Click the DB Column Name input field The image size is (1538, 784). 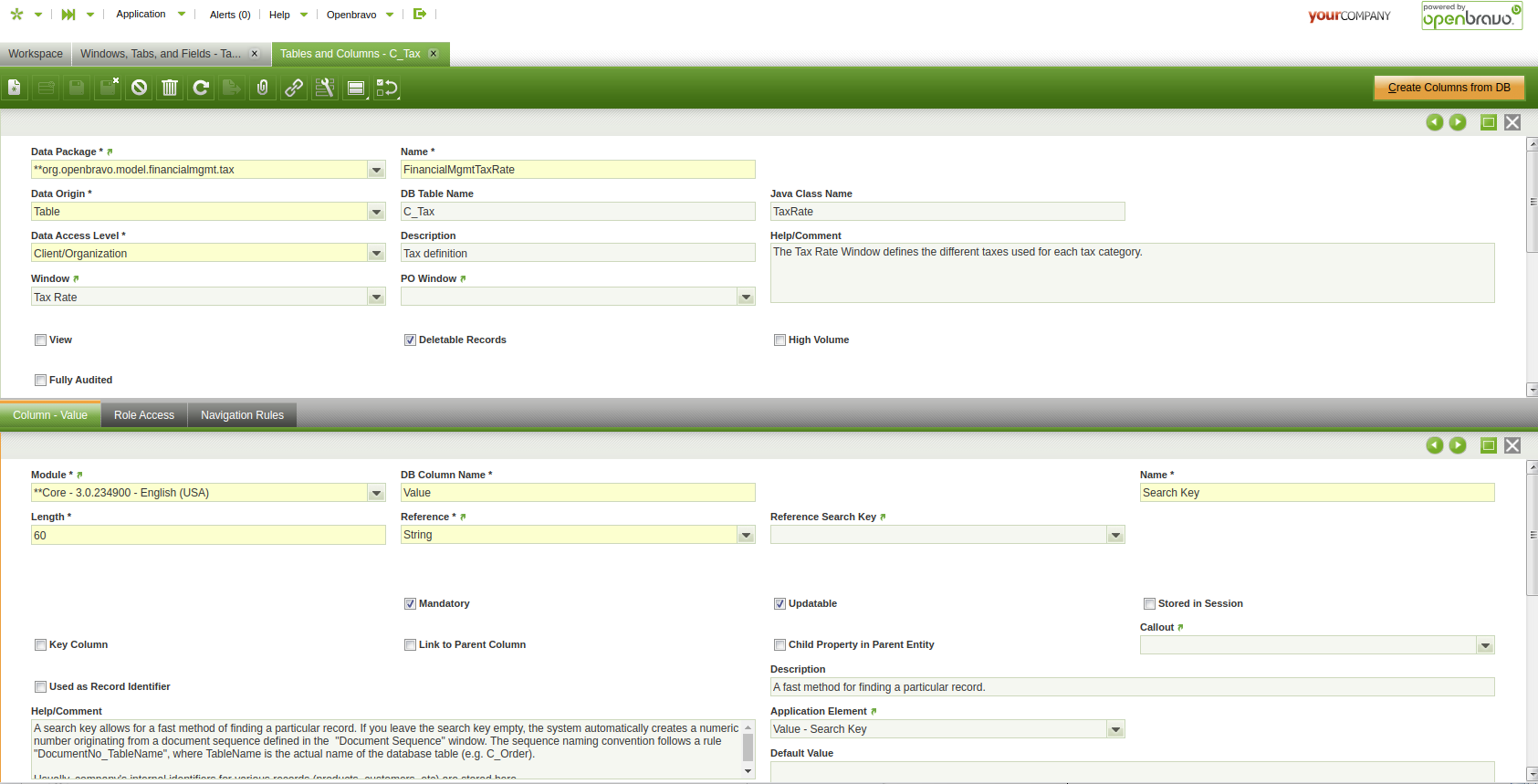coord(578,493)
